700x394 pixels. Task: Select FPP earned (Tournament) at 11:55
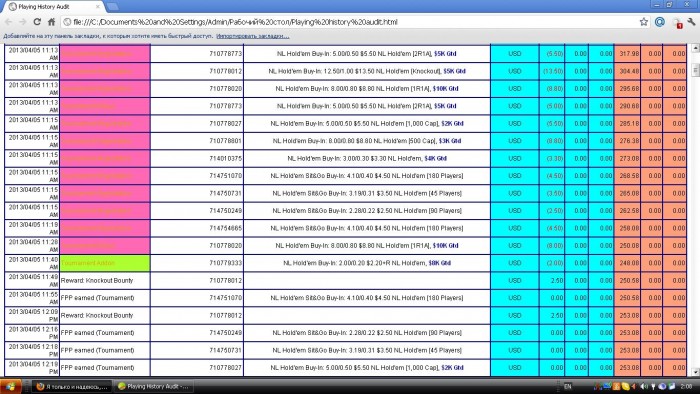(97, 298)
